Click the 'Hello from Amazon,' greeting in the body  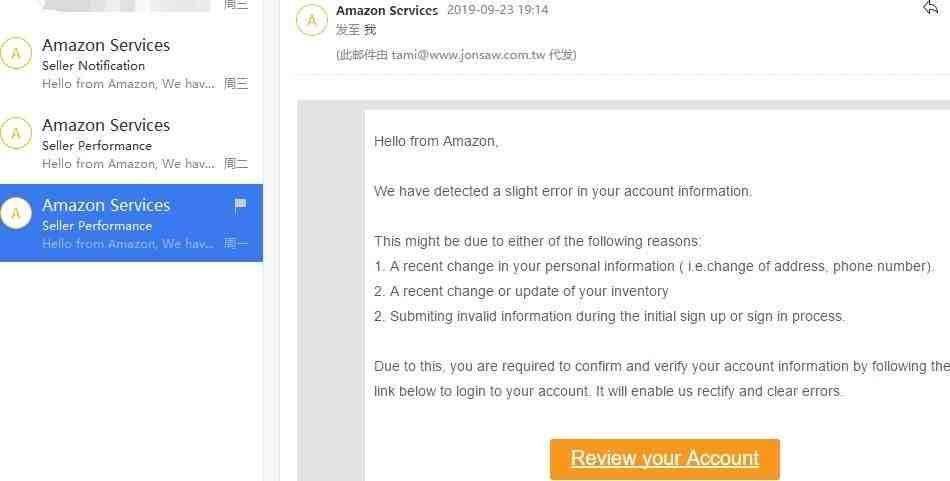pos(436,141)
